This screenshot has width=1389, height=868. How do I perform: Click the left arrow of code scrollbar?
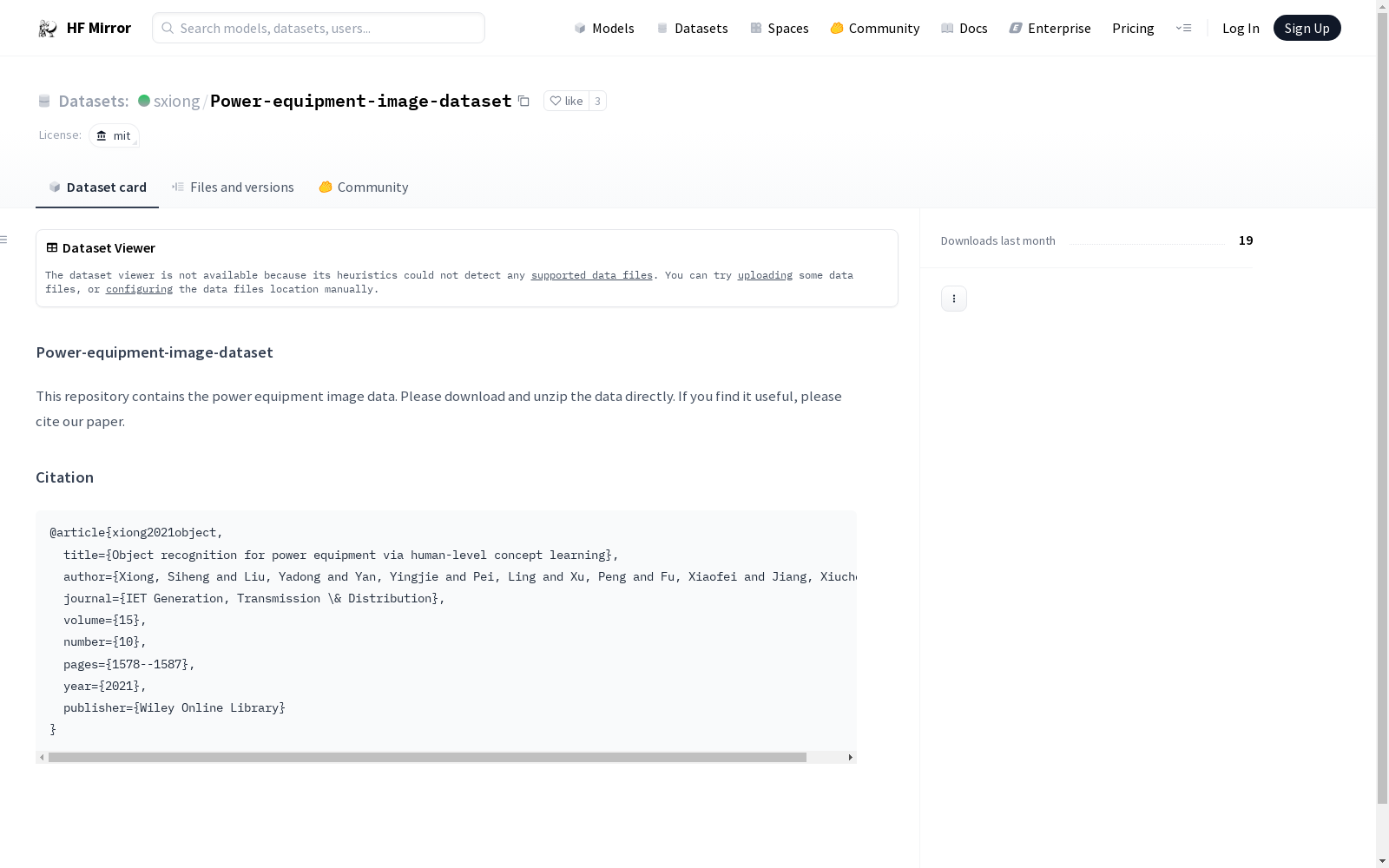(x=42, y=757)
